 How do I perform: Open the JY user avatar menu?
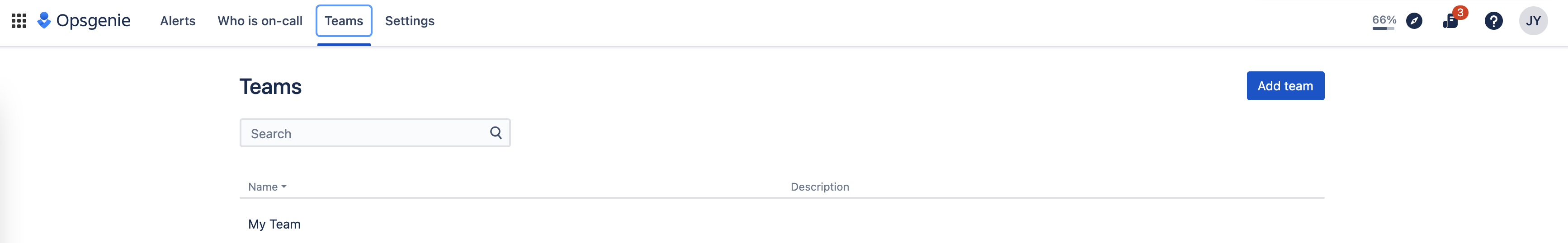point(1533,21)
